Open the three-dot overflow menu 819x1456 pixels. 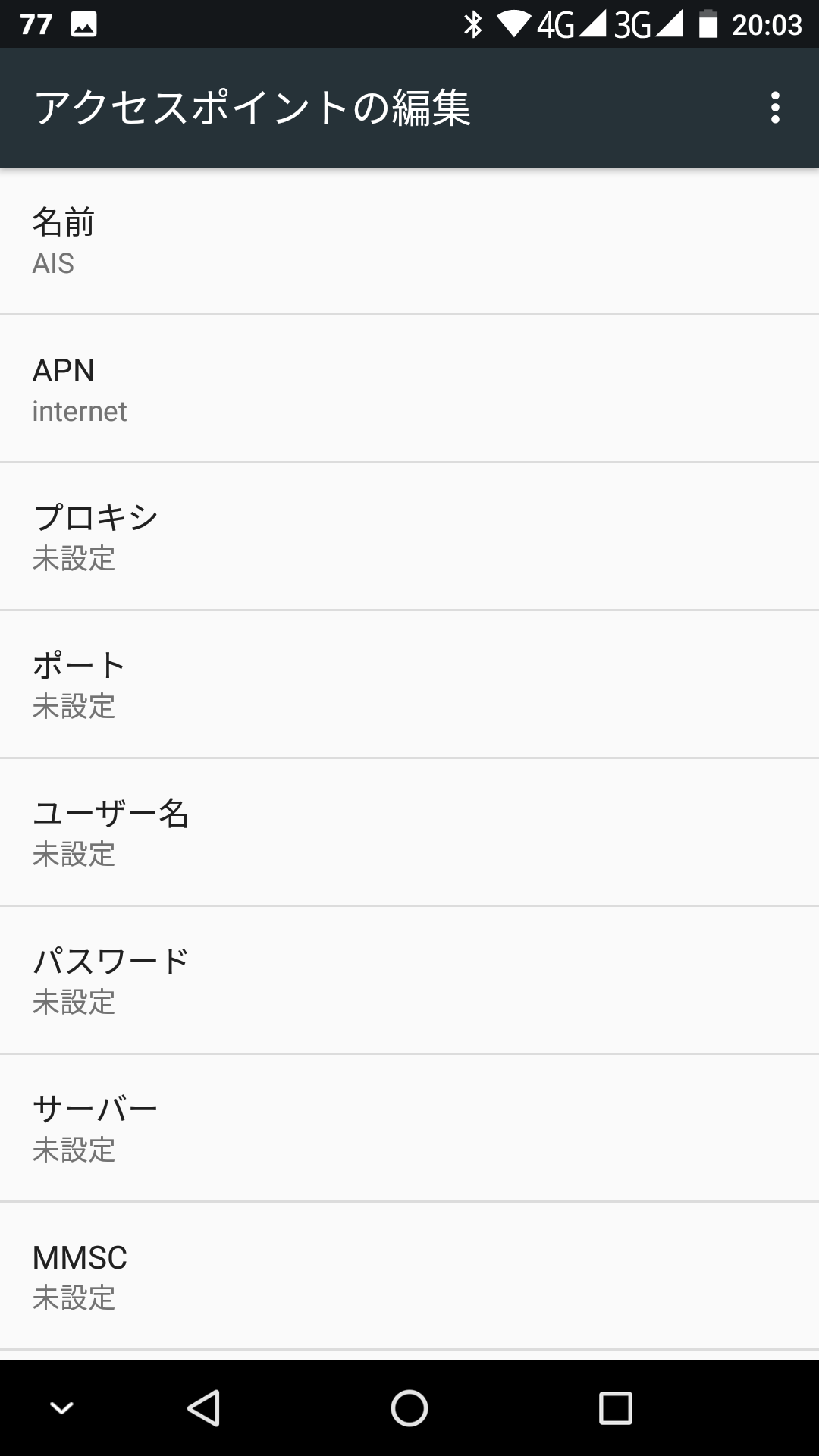coord(774,108)
